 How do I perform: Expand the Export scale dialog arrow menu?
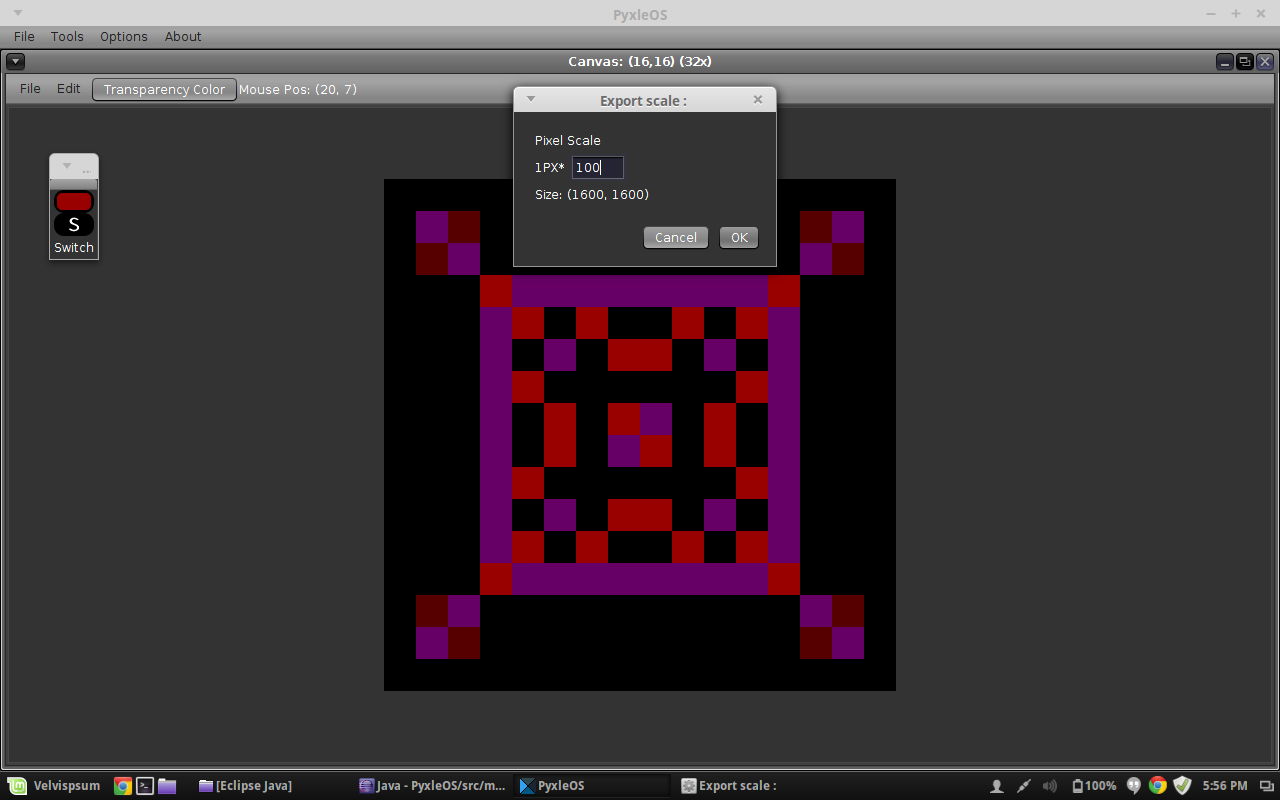tap(531, 99)
